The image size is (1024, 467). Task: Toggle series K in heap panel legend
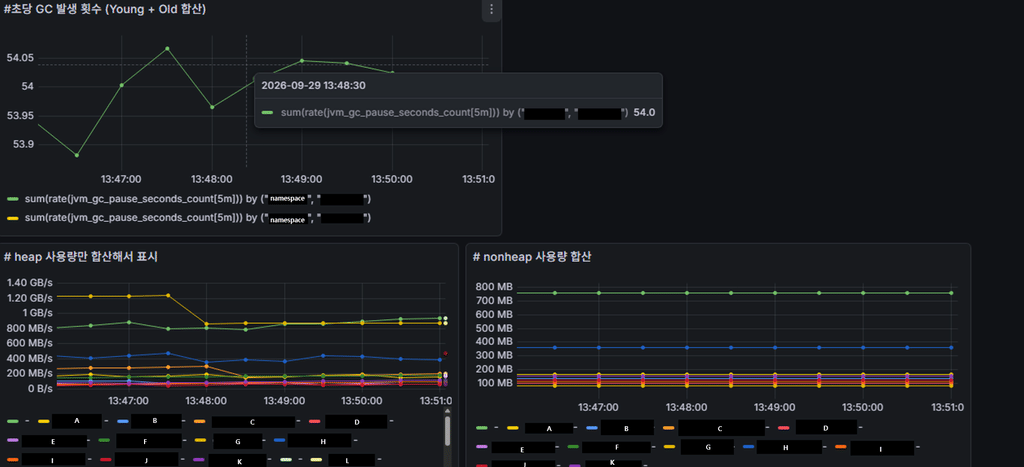(x=238, y=460)
